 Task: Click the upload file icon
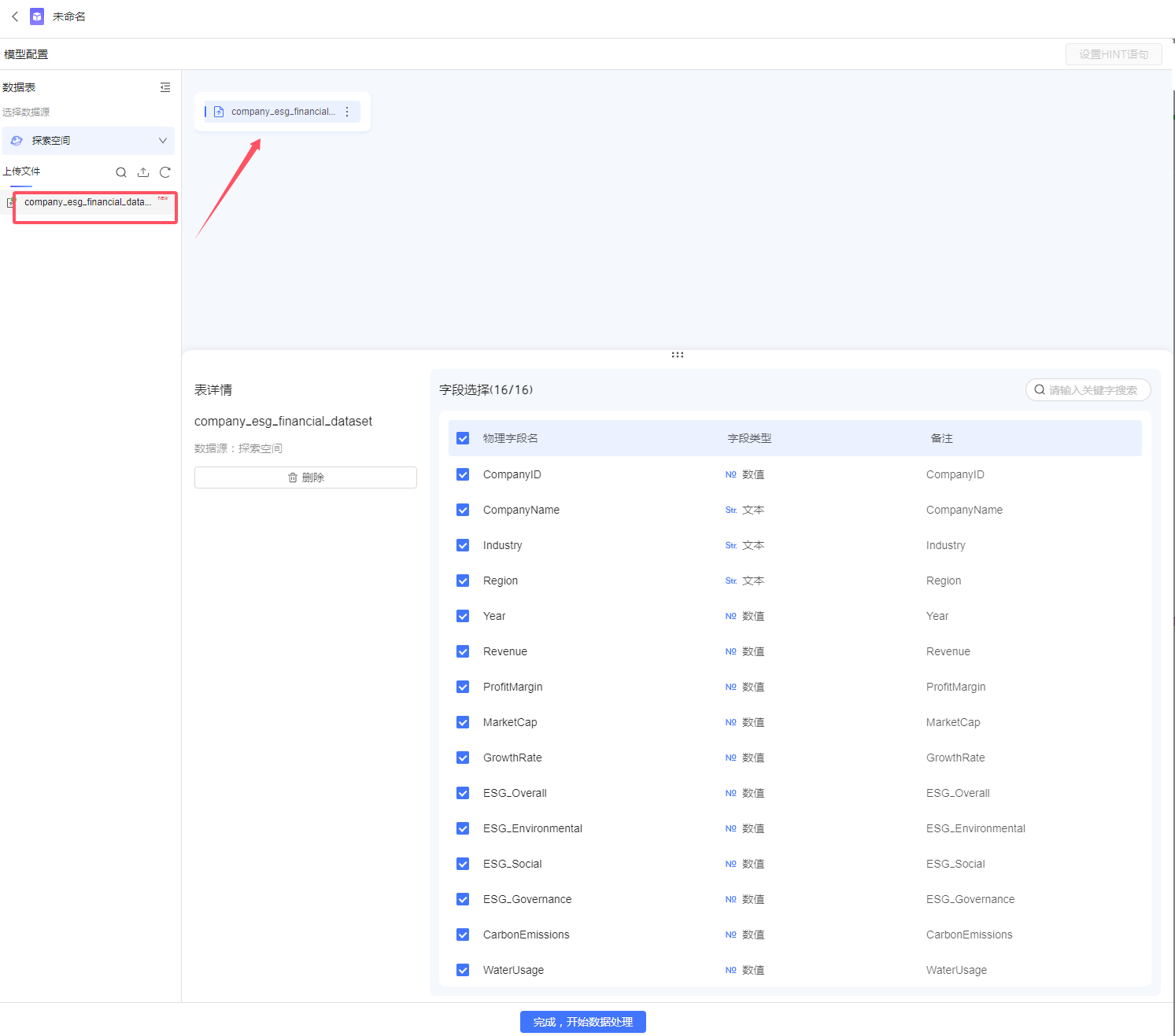[x=143, y=172]
